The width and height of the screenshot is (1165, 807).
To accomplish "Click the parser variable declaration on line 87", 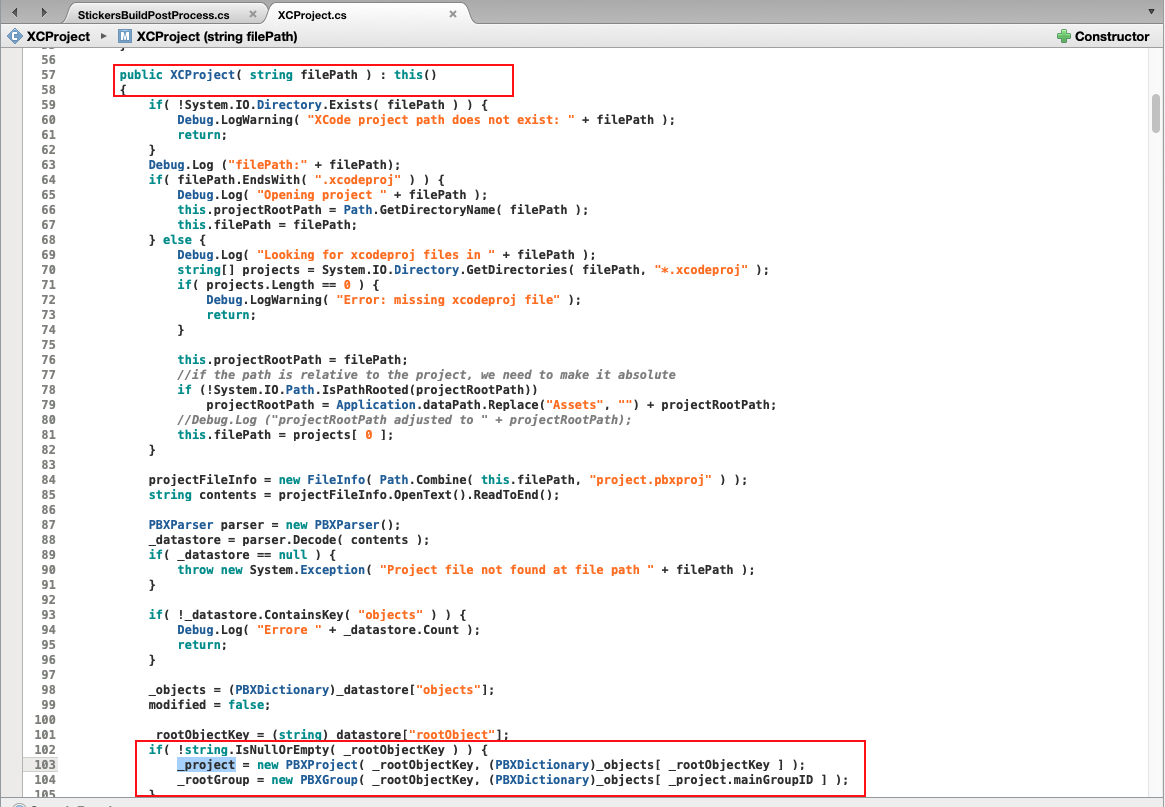I will click(242, 525).
